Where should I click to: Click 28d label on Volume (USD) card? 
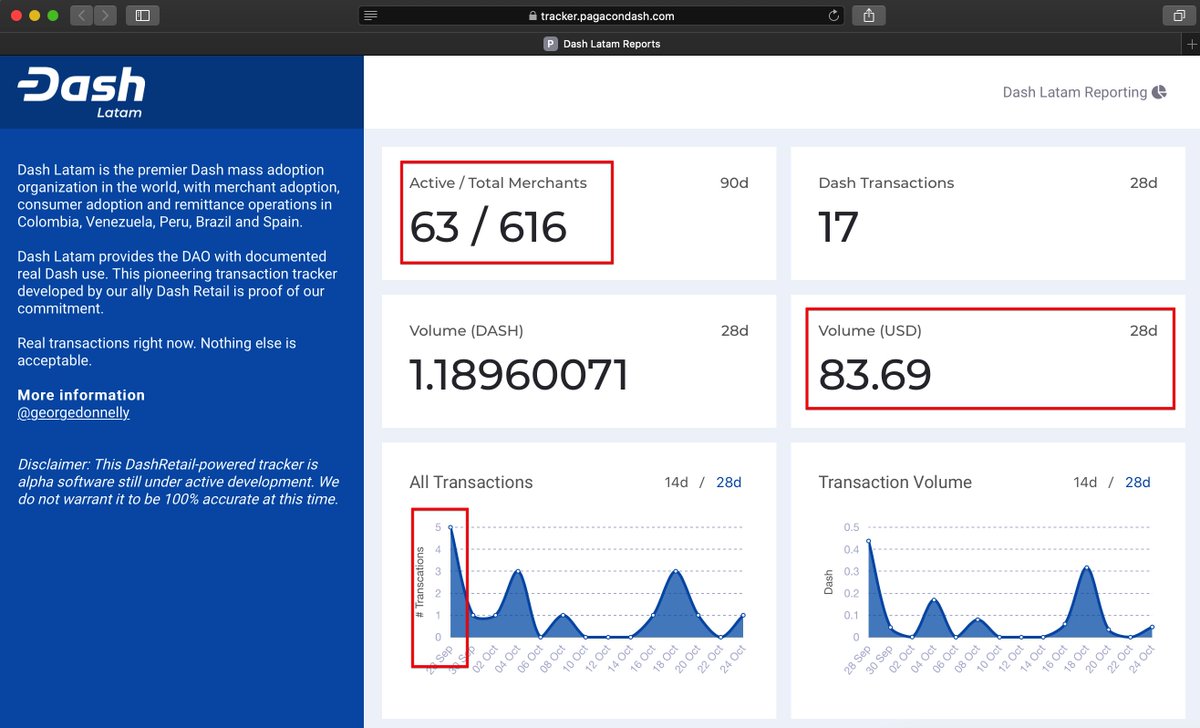[x=1143, y=330]
